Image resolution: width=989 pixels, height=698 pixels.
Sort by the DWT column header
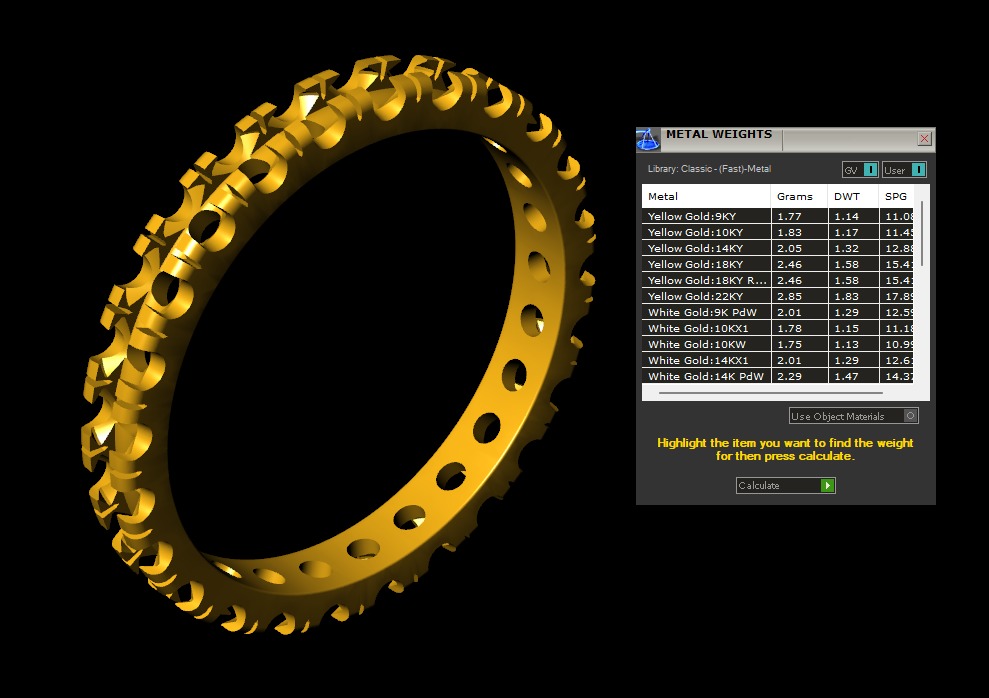coord(853,196)
